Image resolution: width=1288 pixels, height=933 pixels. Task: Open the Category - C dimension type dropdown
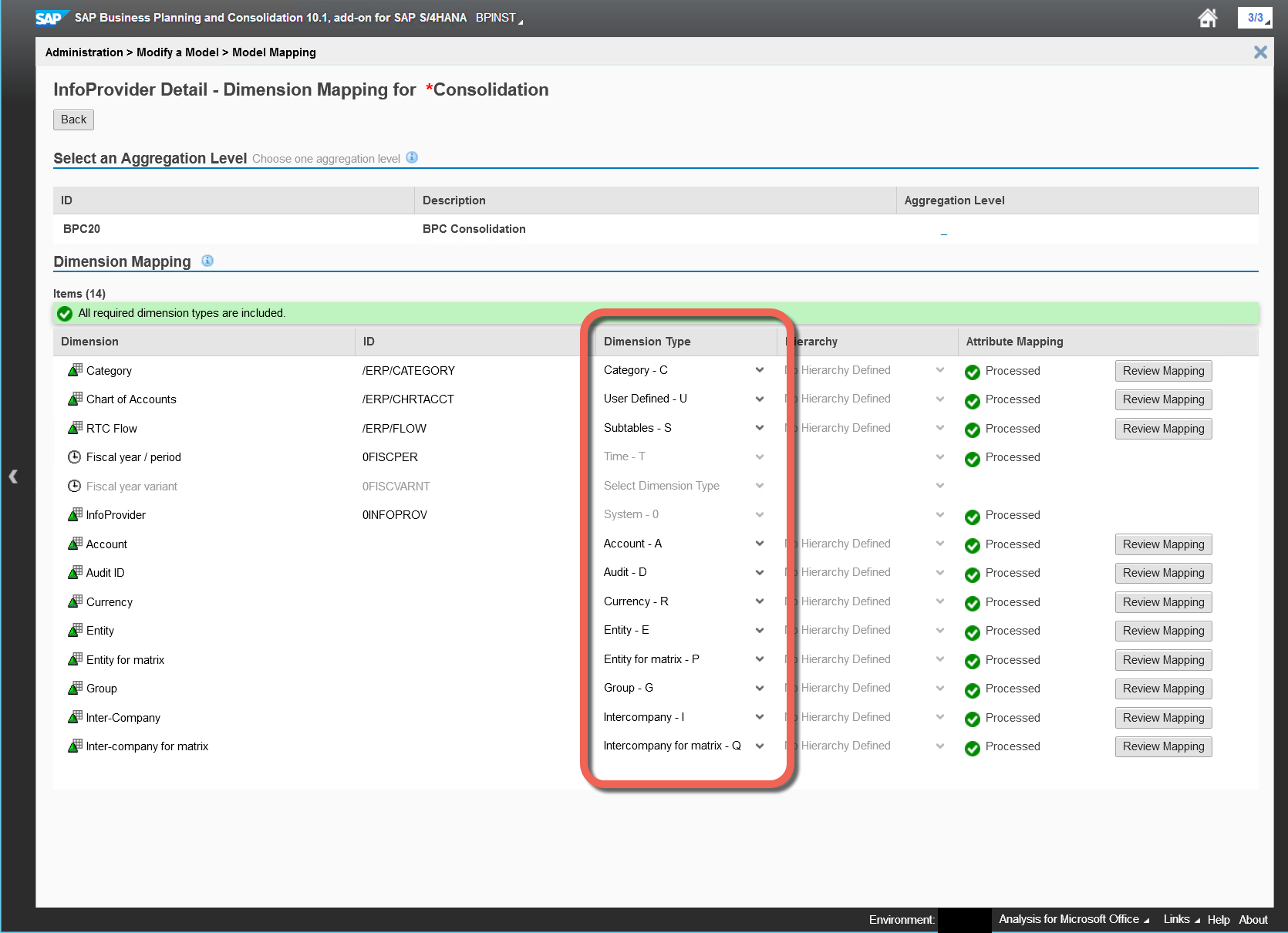pos(760,370)
